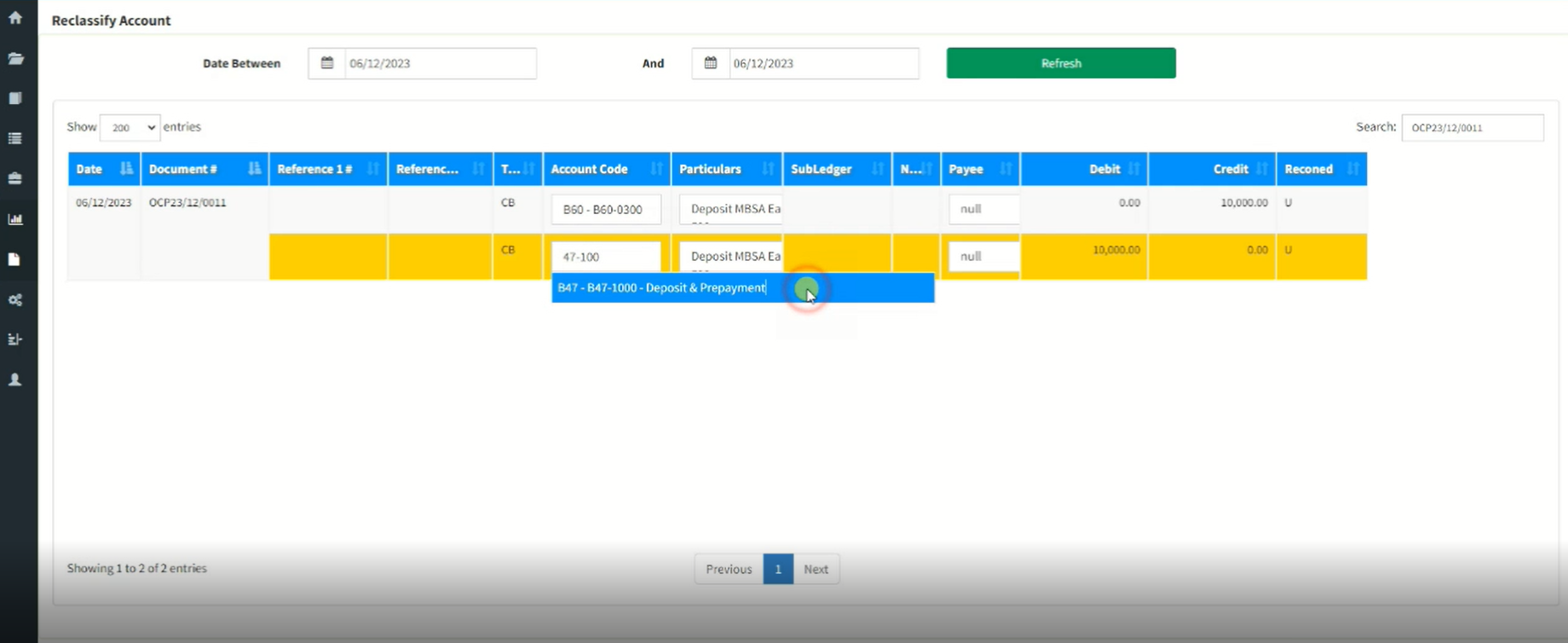Click the B60 - B60-0300 account code field
The width and height of the screenshot is (1568, 643).
606,210
